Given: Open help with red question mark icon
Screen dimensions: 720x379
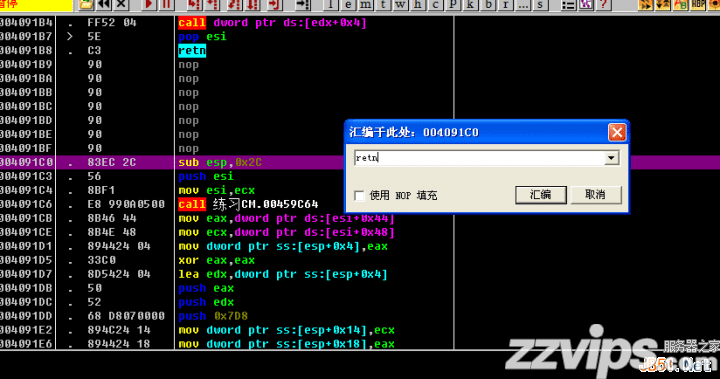Looking at the screenshot, I should tap(603, 5).
